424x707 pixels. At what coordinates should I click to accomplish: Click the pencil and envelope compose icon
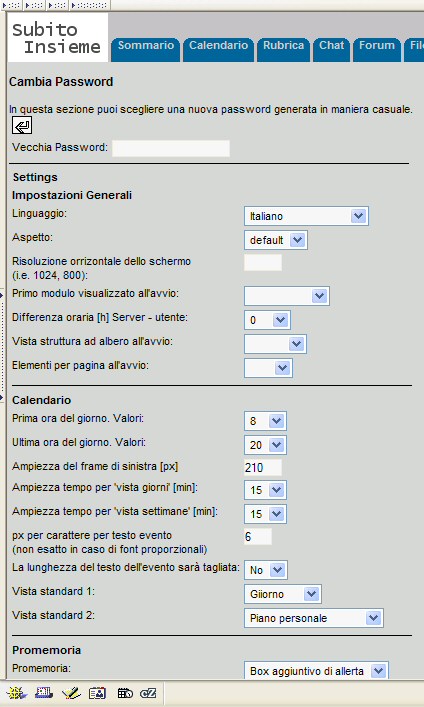pos(71,693)
